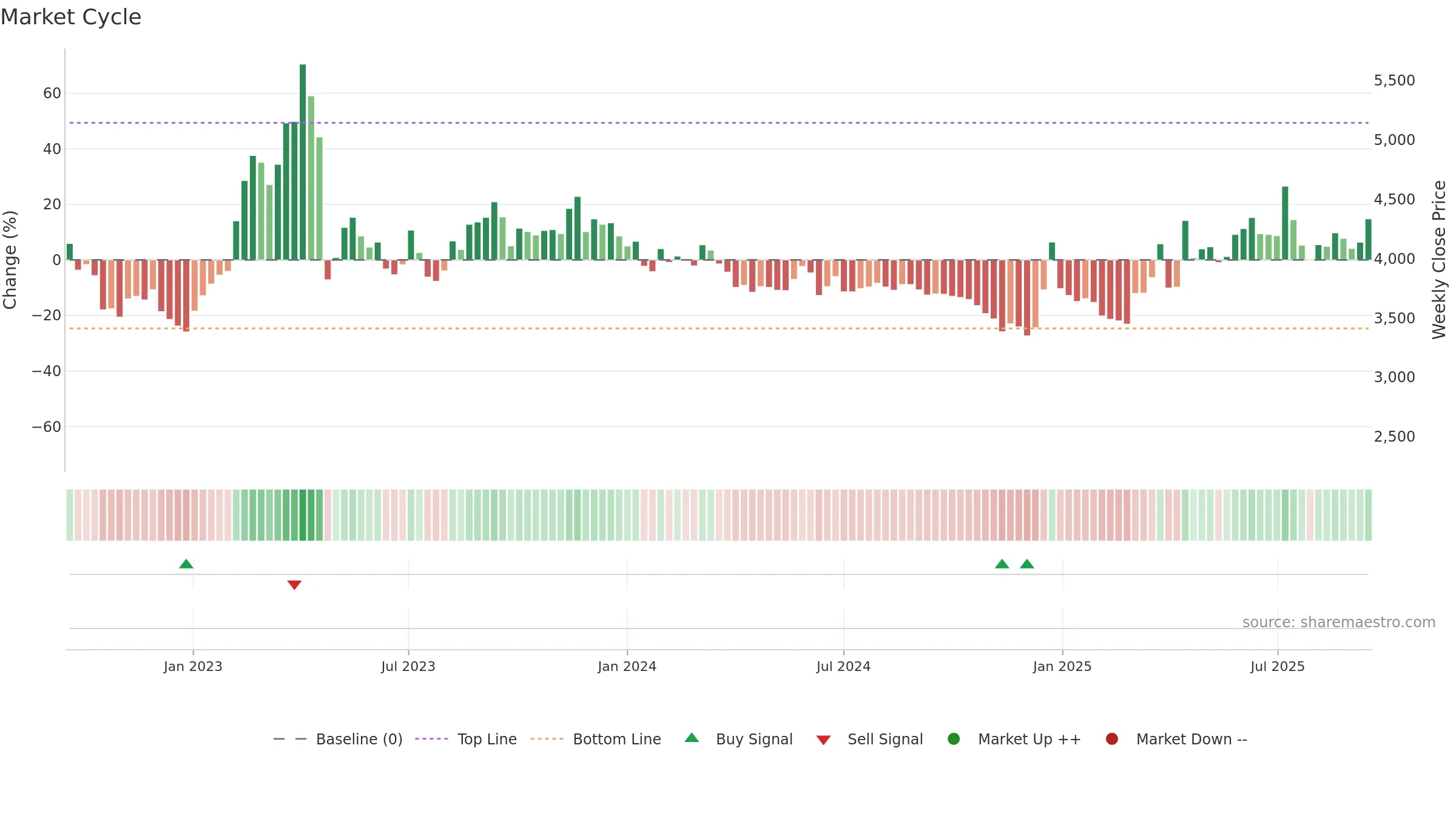
Task: Click the 5,500 price axis label
Action: coord(1394,81)
